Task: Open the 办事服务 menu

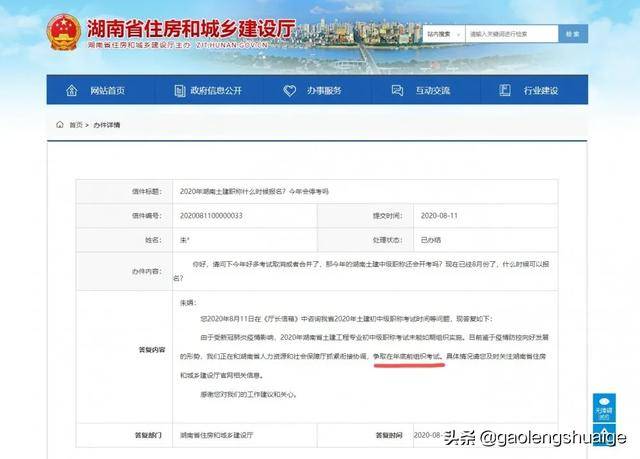Action: point(324,91)
